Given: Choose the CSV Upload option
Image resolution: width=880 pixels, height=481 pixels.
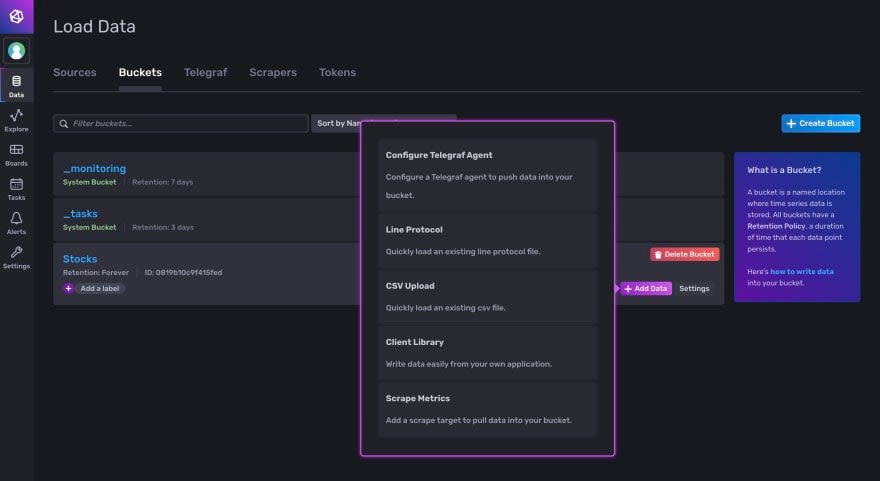Looking at the screenshot, I should pos(488,296).
